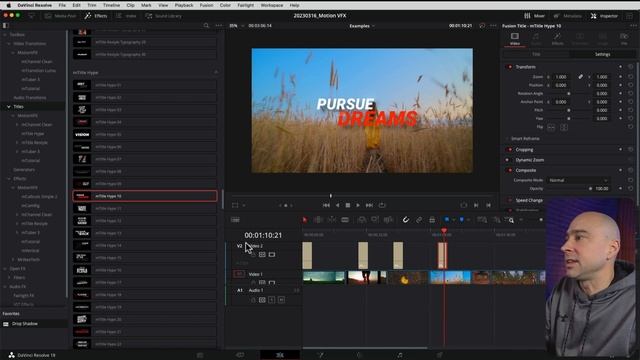This screenshot has width=640, height=360.
Task: Collapse the mTitle Hype group header arrow
Action: 216,73
